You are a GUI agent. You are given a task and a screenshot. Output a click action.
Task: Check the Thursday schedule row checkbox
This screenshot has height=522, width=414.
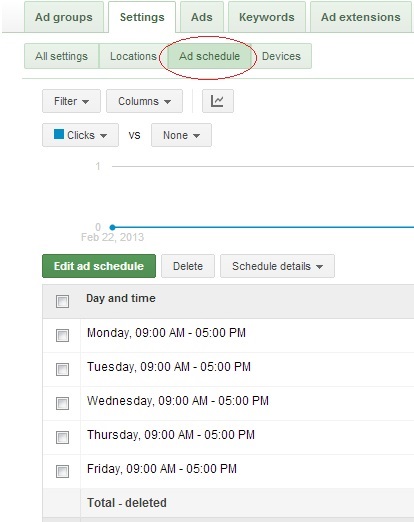click(x=62, y=437)
